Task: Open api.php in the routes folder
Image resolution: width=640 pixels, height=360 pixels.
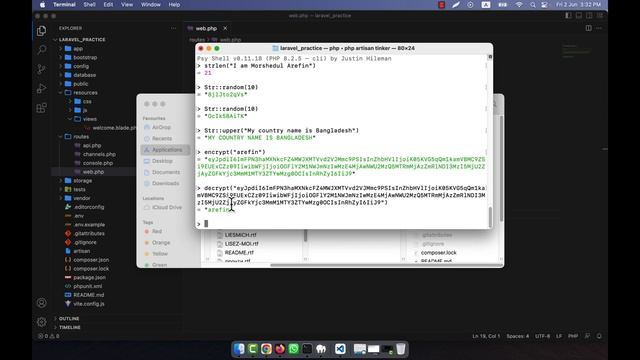Action: (x=92, y=145)
